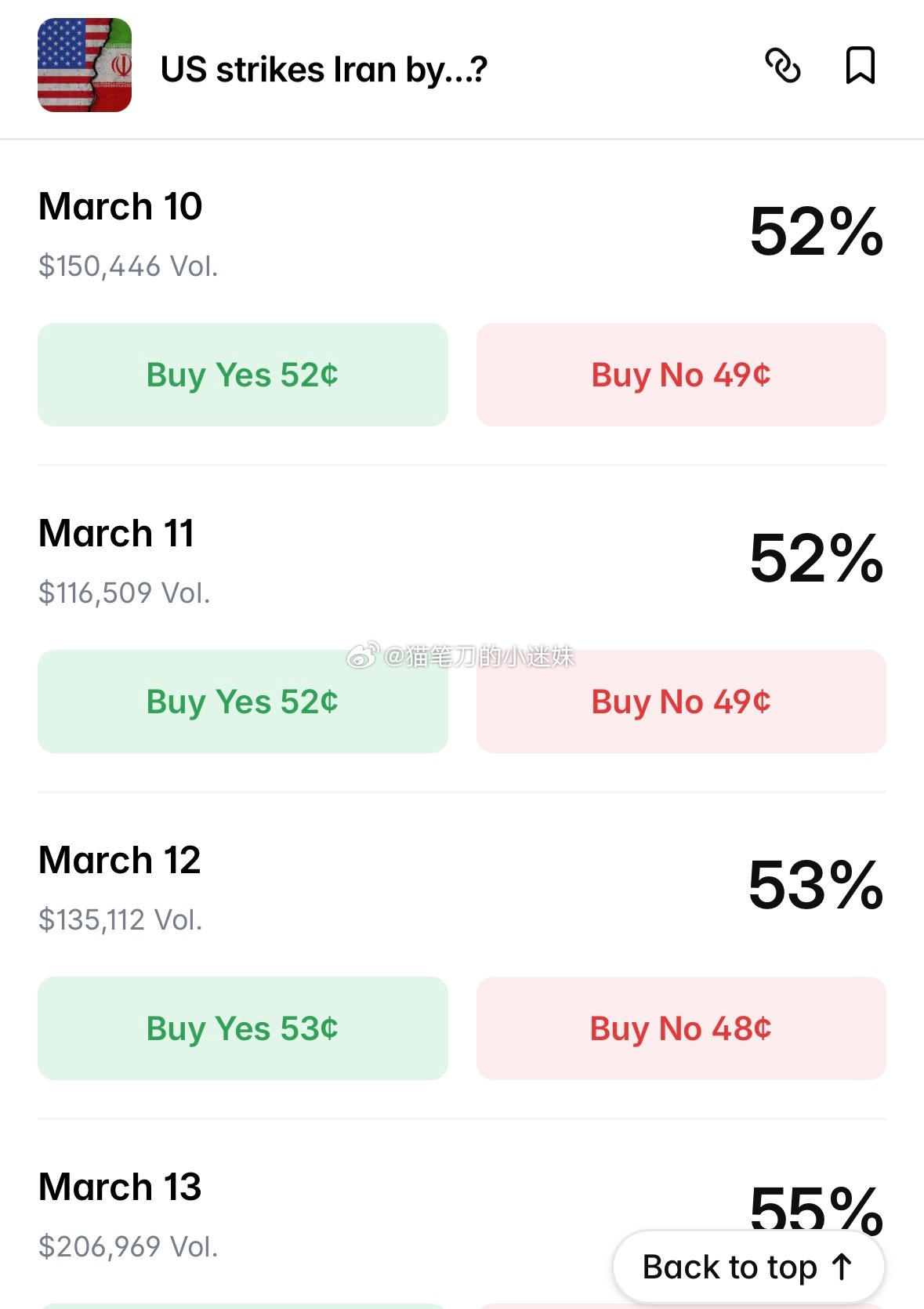Viewport: 924px width, 1309px height.
Task: Buy Yes at 52¢ for March 11
Action: tap(242, 702)
